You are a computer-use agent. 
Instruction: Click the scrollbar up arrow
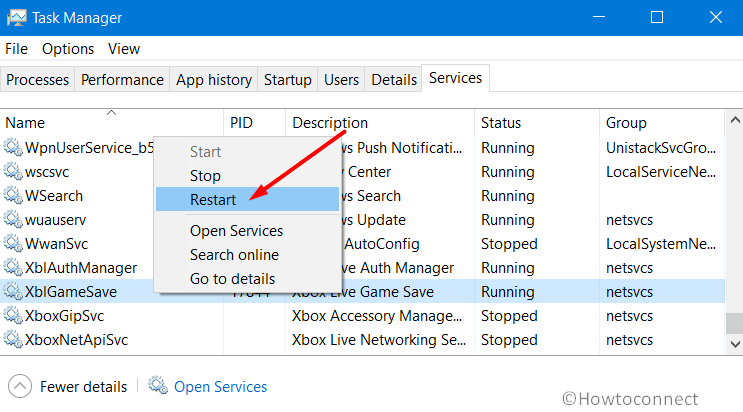(x=734, y=119)
